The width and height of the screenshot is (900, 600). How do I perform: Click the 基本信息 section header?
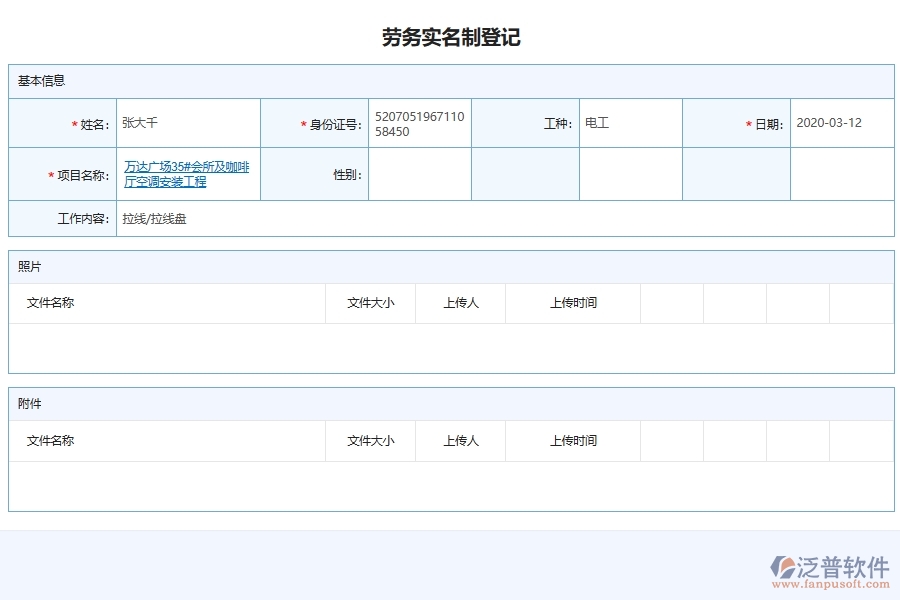tap(30, 81)
